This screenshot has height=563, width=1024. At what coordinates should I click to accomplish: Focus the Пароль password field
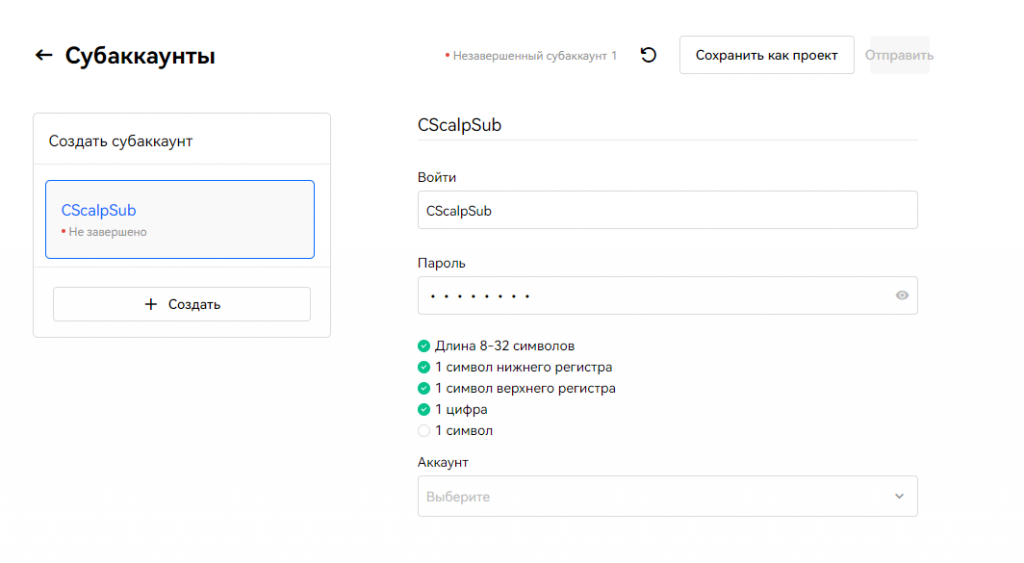(667, 295)
